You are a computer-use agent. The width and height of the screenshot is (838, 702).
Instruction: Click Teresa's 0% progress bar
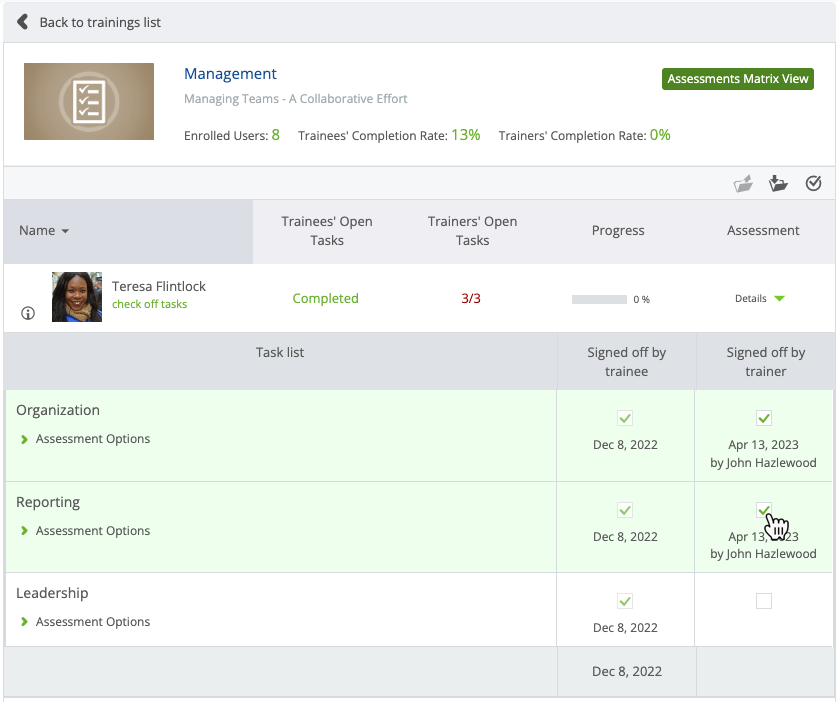(600, 298)
